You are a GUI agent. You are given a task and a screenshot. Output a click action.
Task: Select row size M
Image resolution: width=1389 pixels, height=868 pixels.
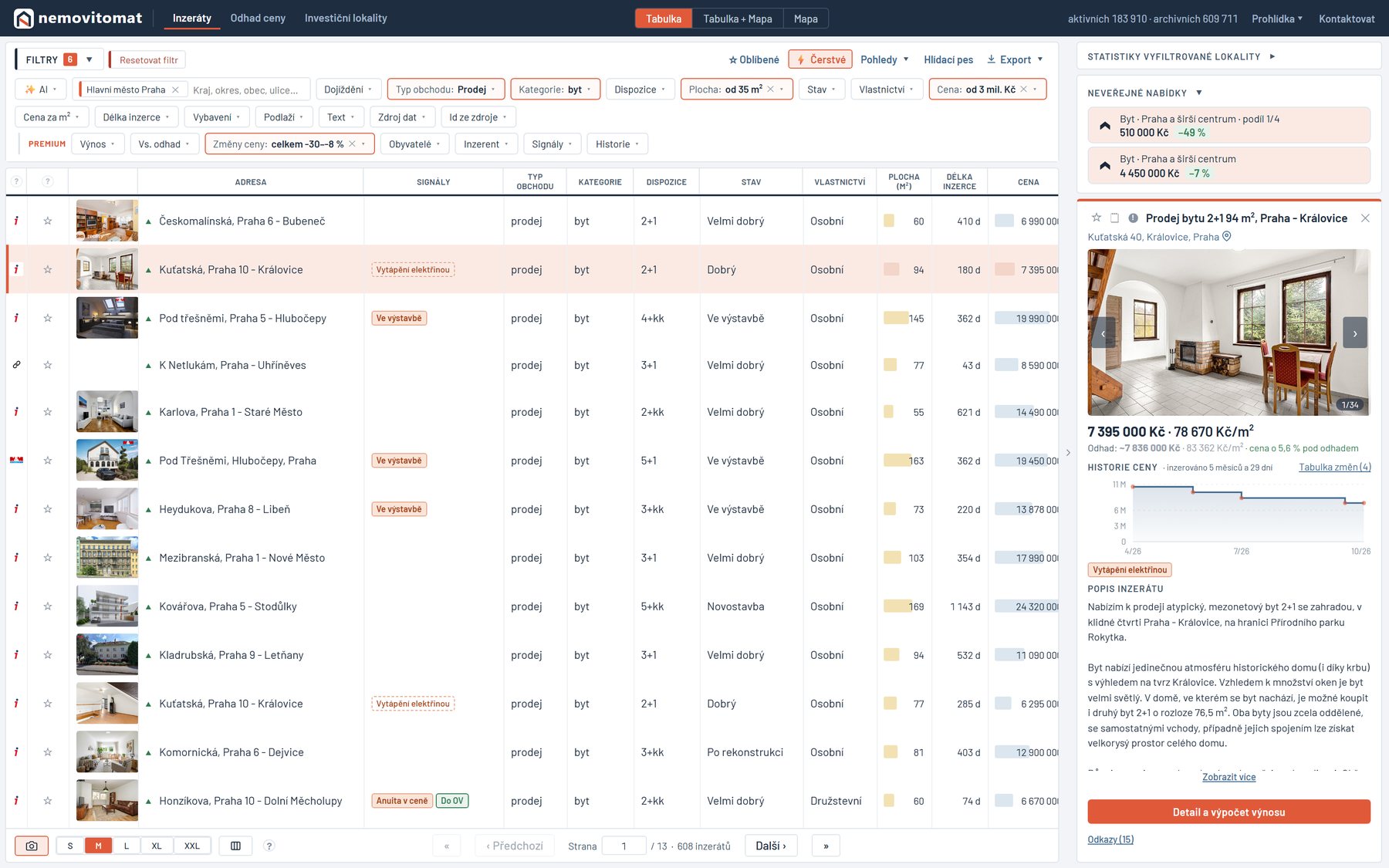98,846
